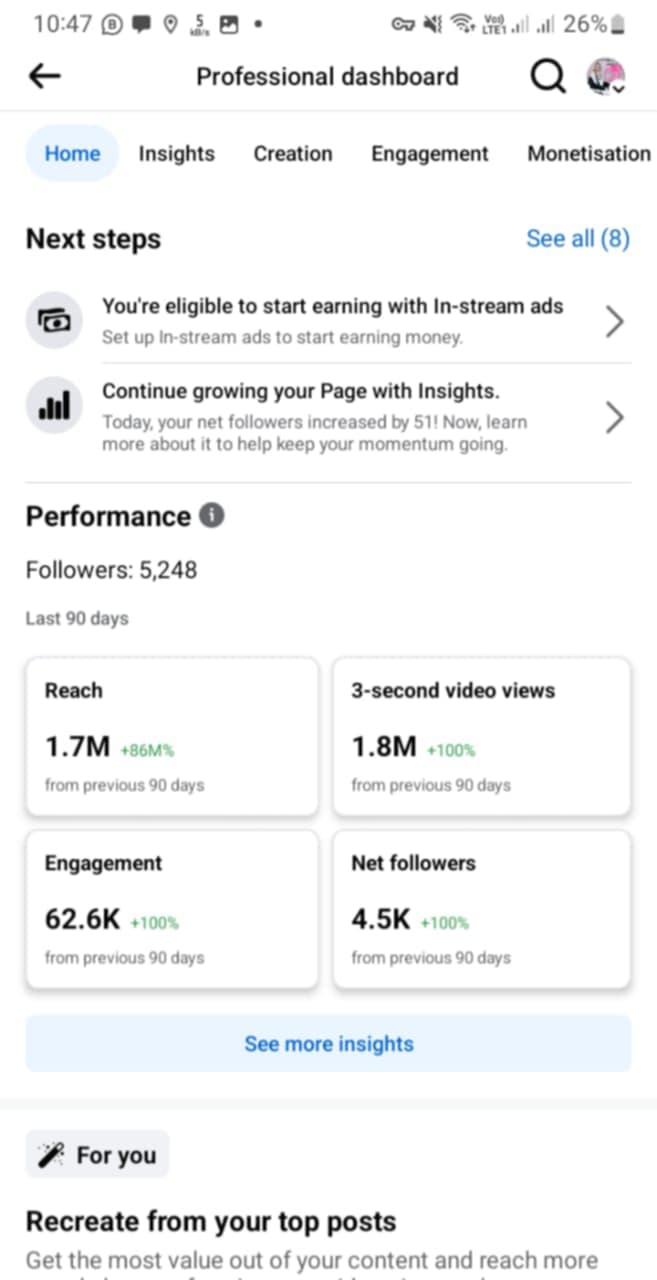657x1280 pixels.
Task: Switch to Insights tab
Action: click(176, 154)
